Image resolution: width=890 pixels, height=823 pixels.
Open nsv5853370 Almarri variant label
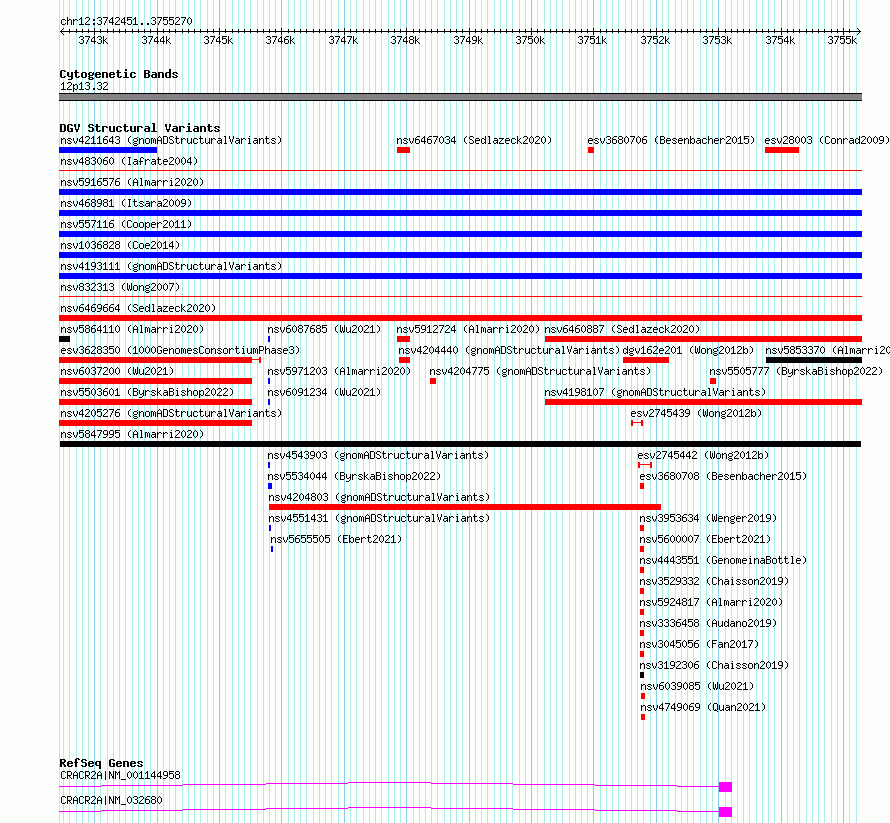coord(827,350)
